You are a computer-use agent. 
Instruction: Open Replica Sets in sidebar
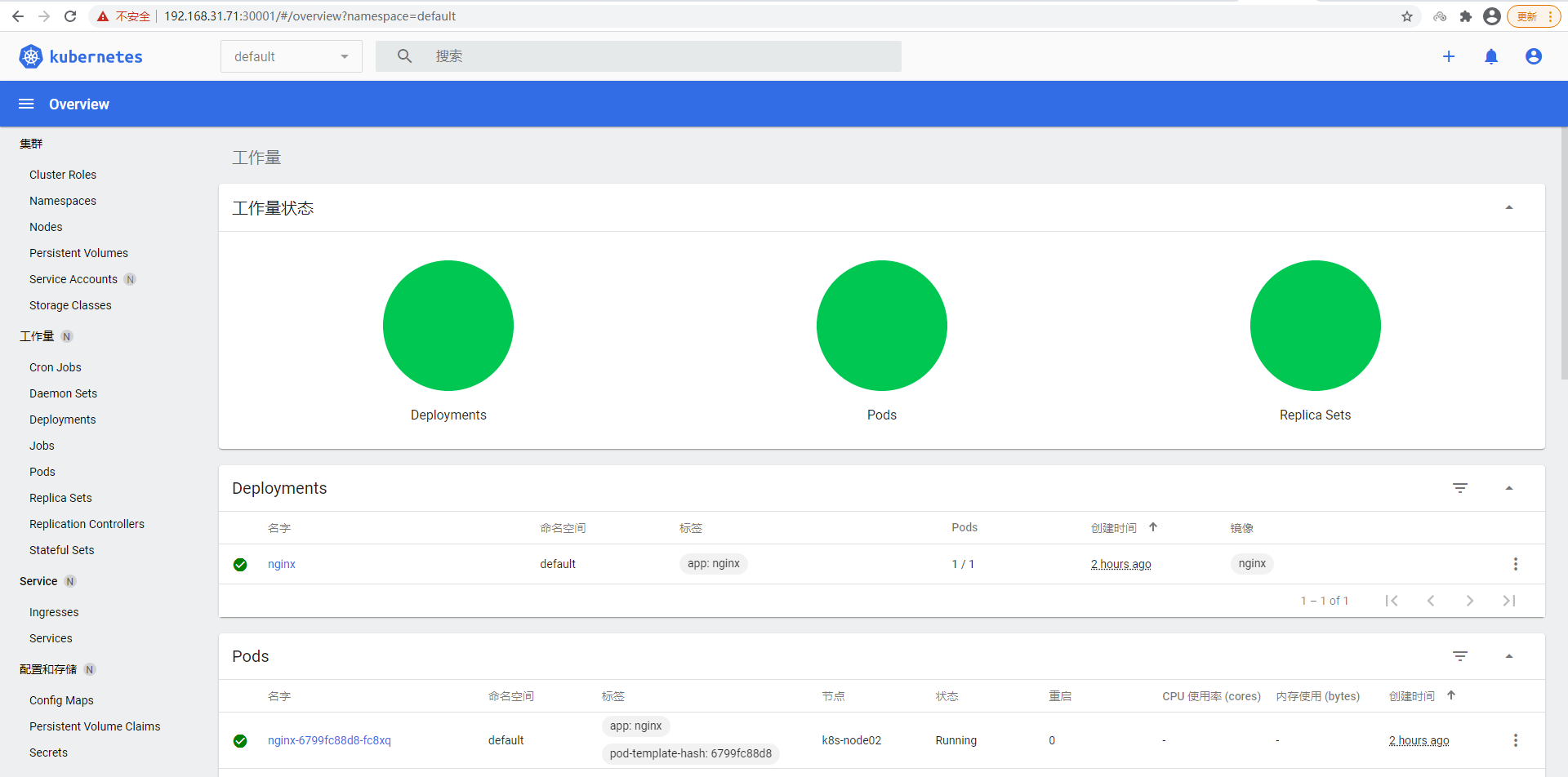click(x=60, y=498)
